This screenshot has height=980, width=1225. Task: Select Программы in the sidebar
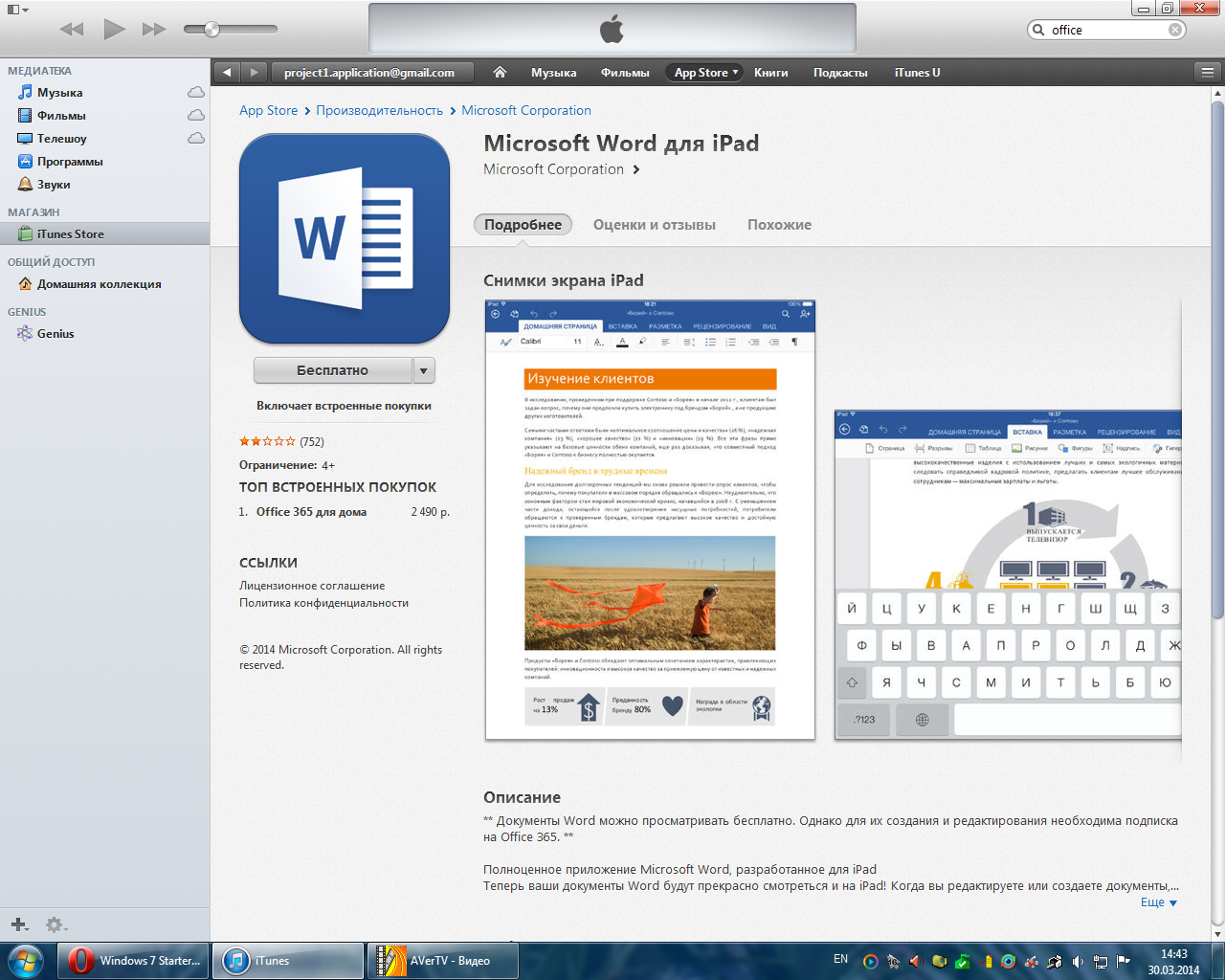[70, 162]
